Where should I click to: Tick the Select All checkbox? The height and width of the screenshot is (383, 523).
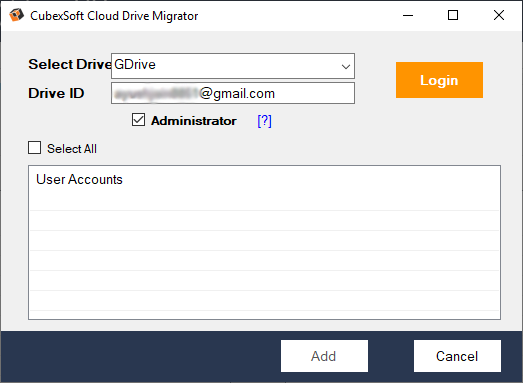coord(34,148)
